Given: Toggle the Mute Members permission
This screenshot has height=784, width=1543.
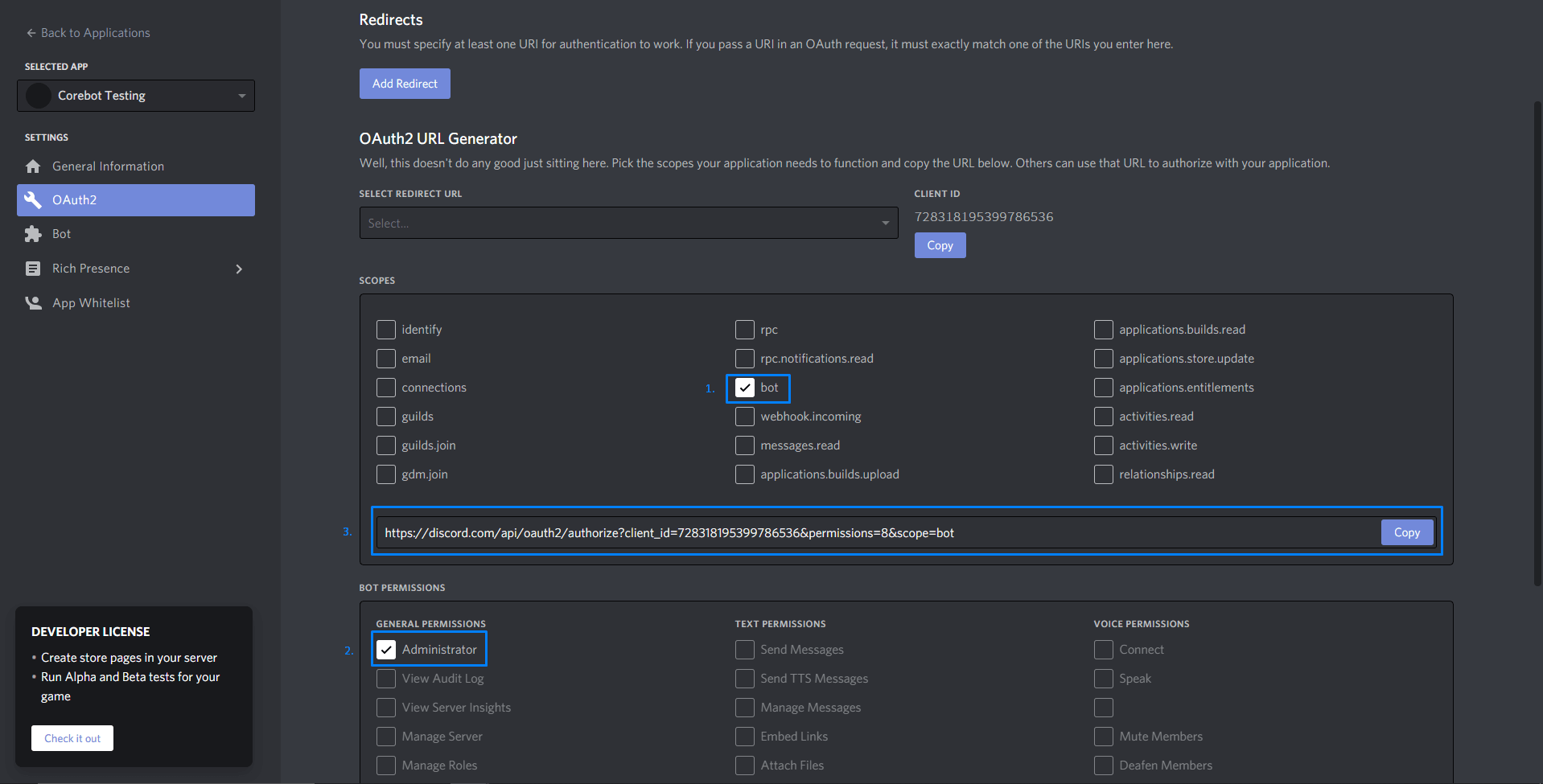Looking at the screenshot, I should 1104,737.
